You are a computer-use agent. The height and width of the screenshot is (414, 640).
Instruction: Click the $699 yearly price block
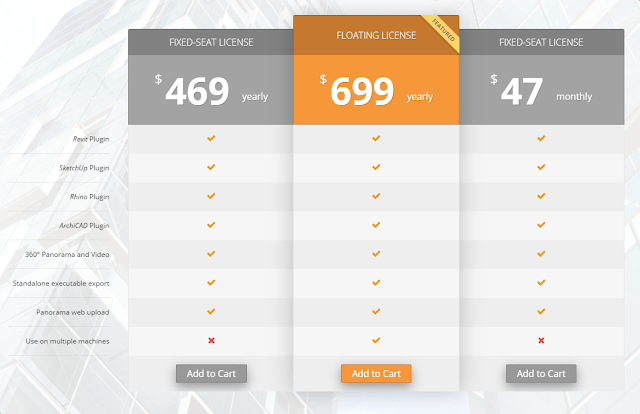[x=376, y=90]
